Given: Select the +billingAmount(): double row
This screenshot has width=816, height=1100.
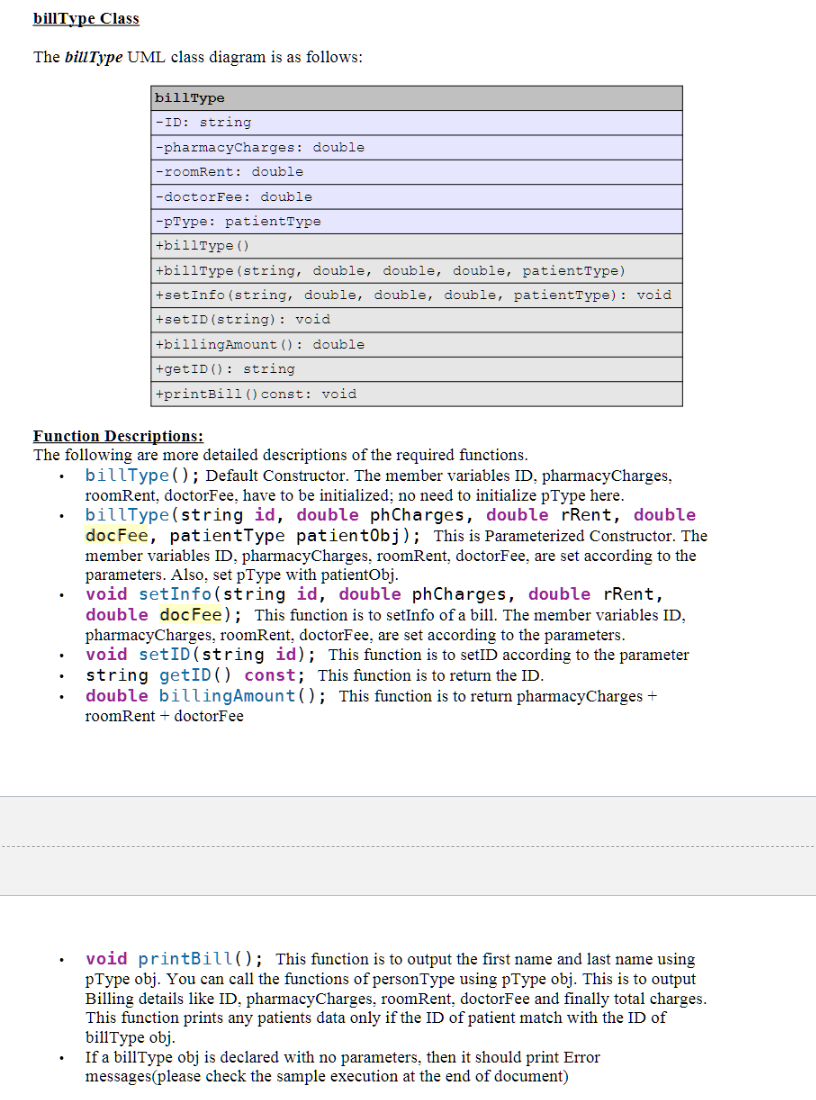Looking at the screenshot, I should 417,344.
